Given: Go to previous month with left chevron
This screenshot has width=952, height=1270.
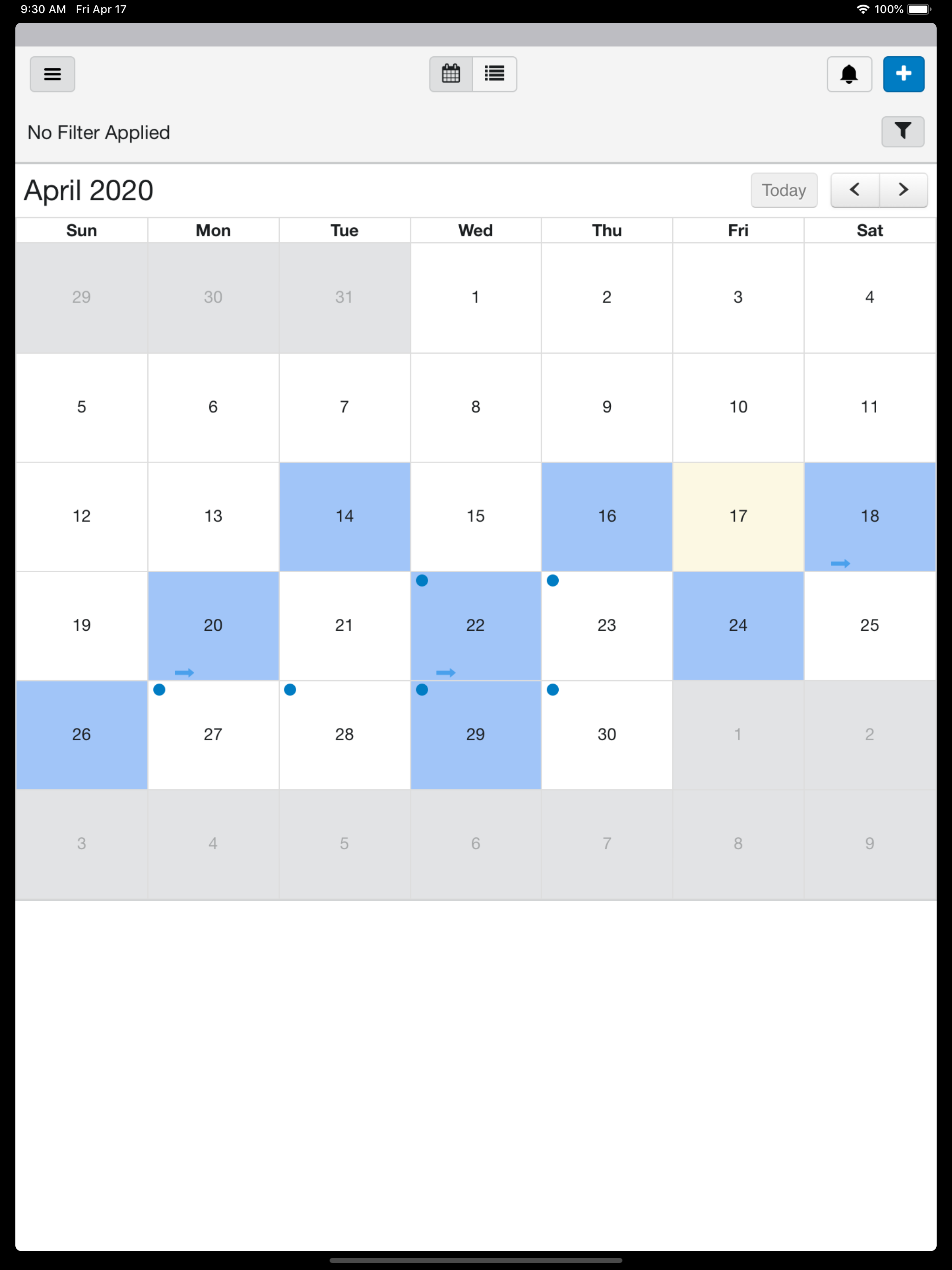Looking at the screenshot, I should pyautogui.click(x=855, y=190).
